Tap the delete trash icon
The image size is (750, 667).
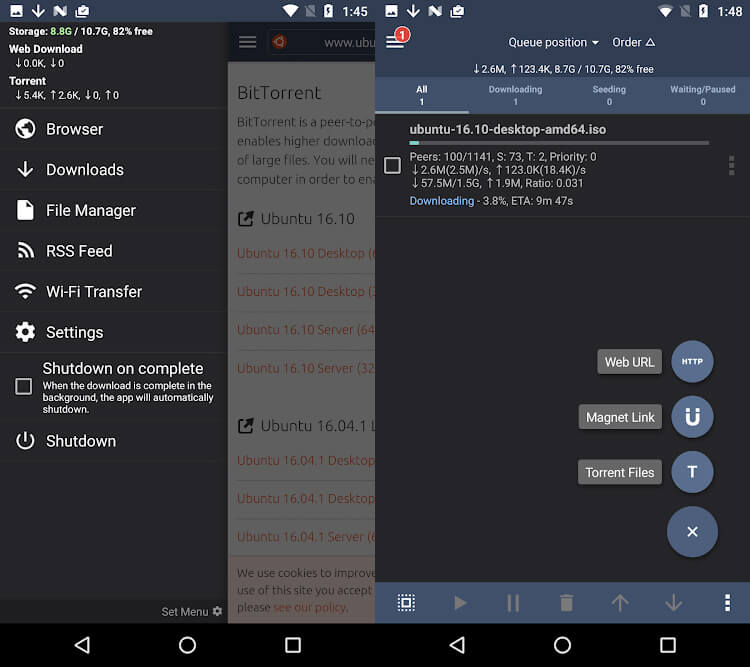567,603
